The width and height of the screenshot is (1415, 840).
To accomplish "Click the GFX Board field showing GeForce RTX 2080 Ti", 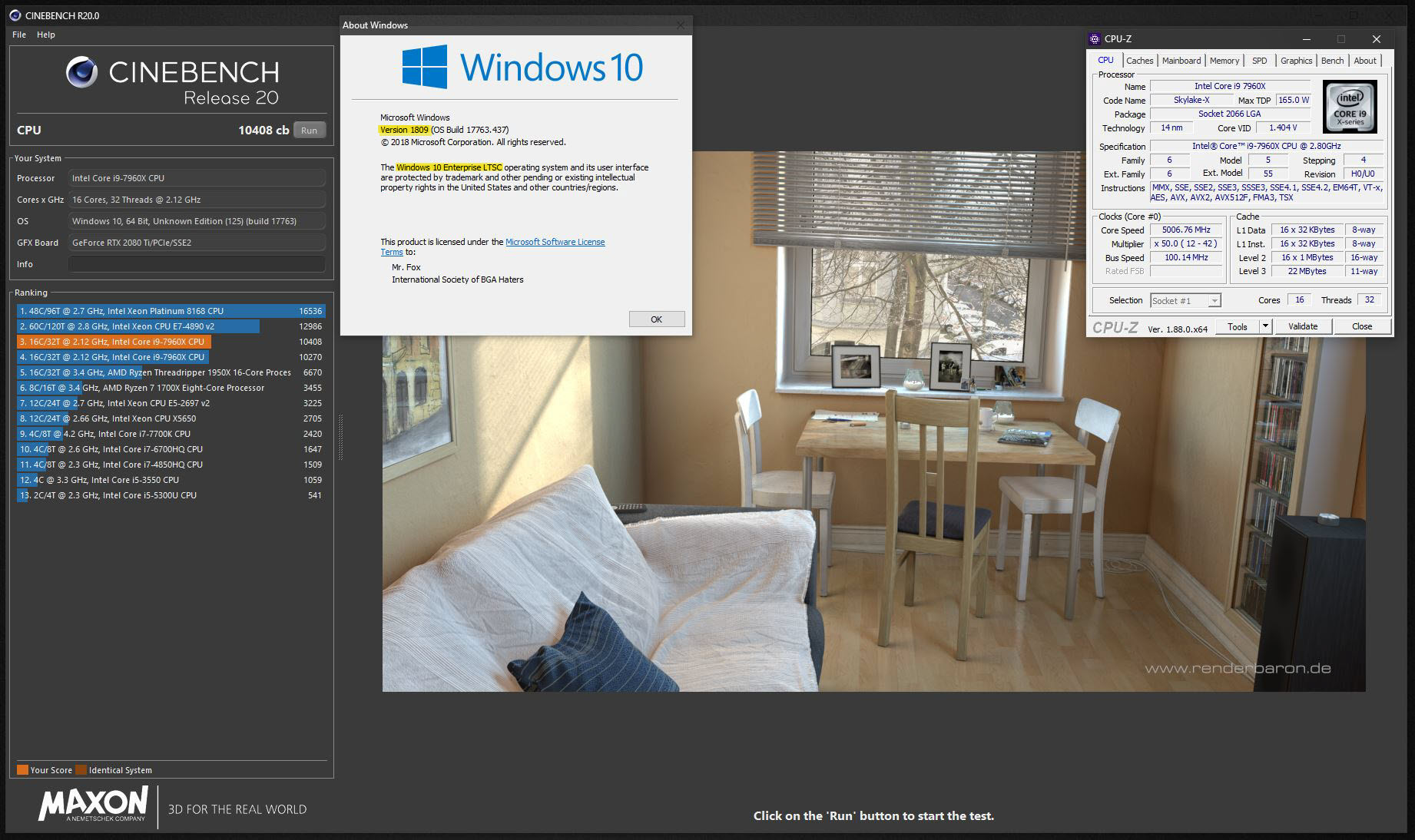I will click(197, 243).
